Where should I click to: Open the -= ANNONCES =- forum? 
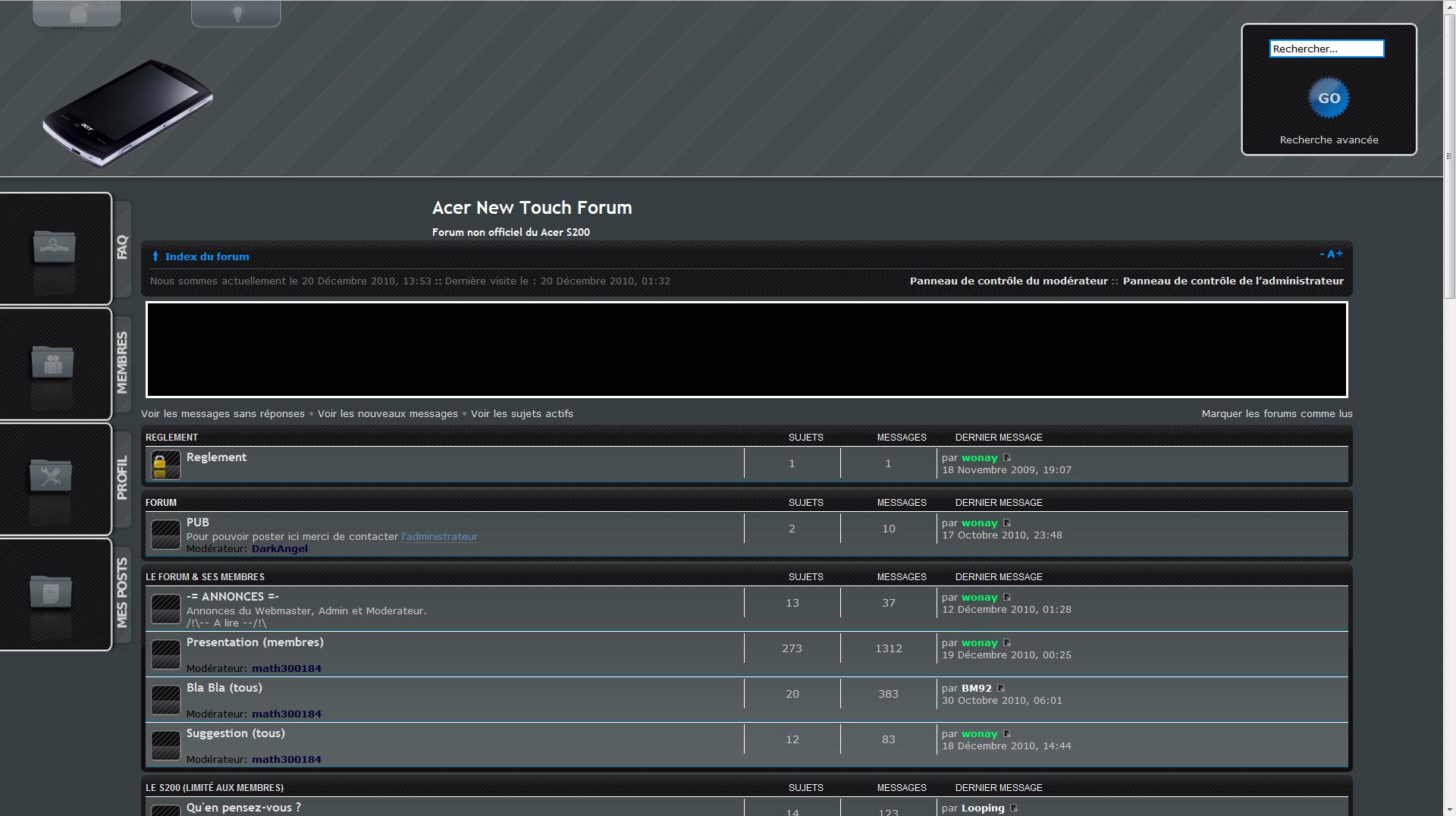233,597
